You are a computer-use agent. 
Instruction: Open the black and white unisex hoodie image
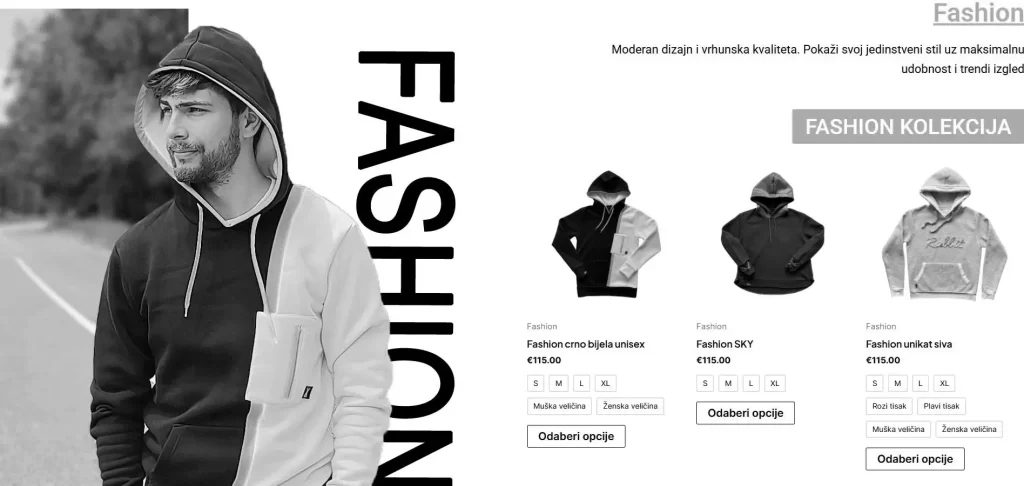click(x=606, y=234)
